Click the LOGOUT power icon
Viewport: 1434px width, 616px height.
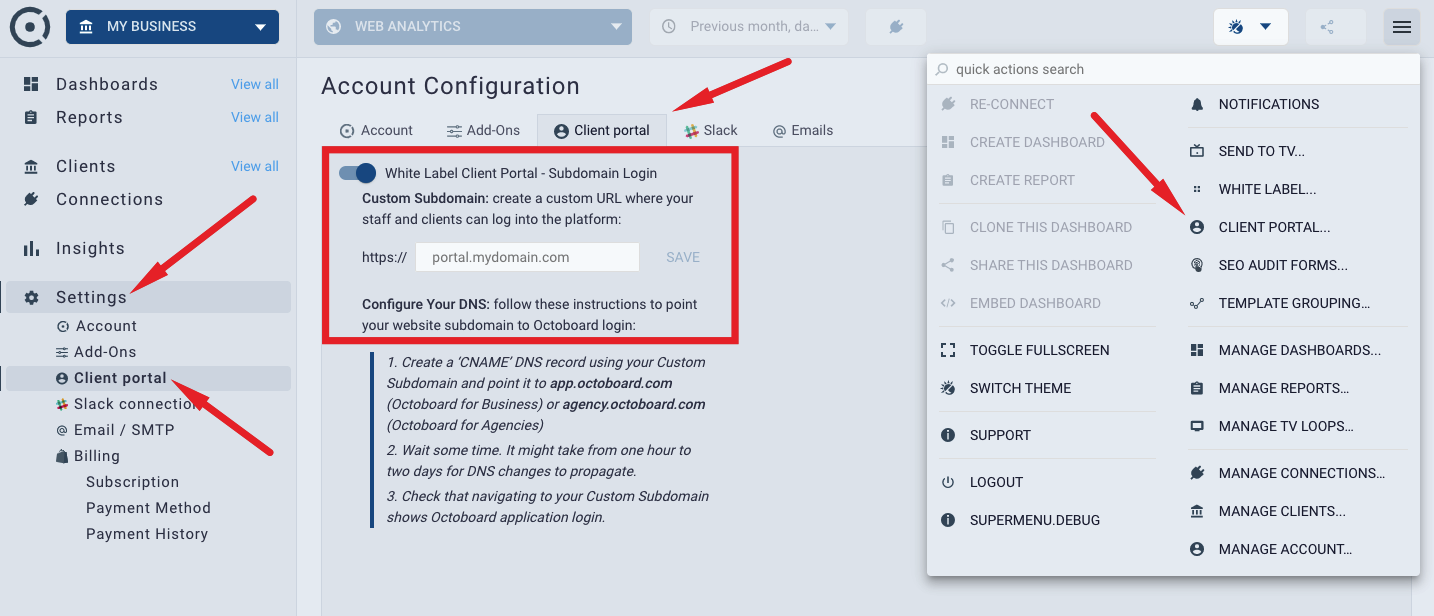pos(948,482)
